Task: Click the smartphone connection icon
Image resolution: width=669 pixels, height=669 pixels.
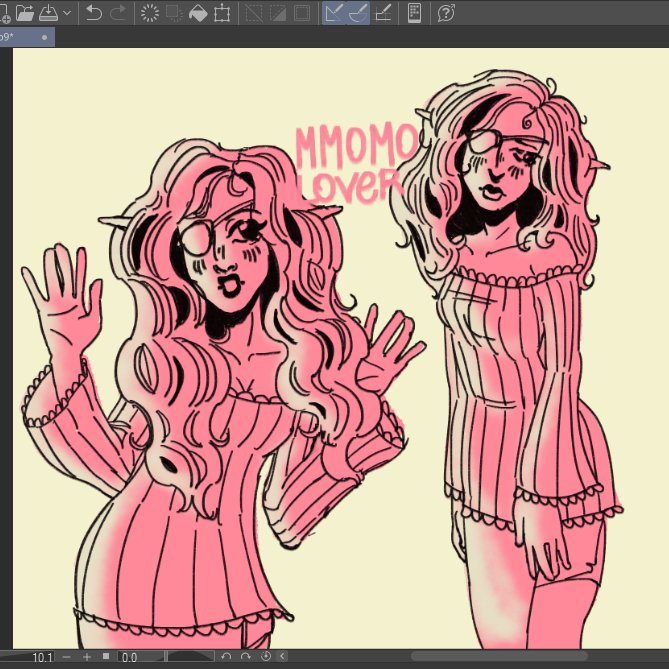Action: tap(414, 13)
